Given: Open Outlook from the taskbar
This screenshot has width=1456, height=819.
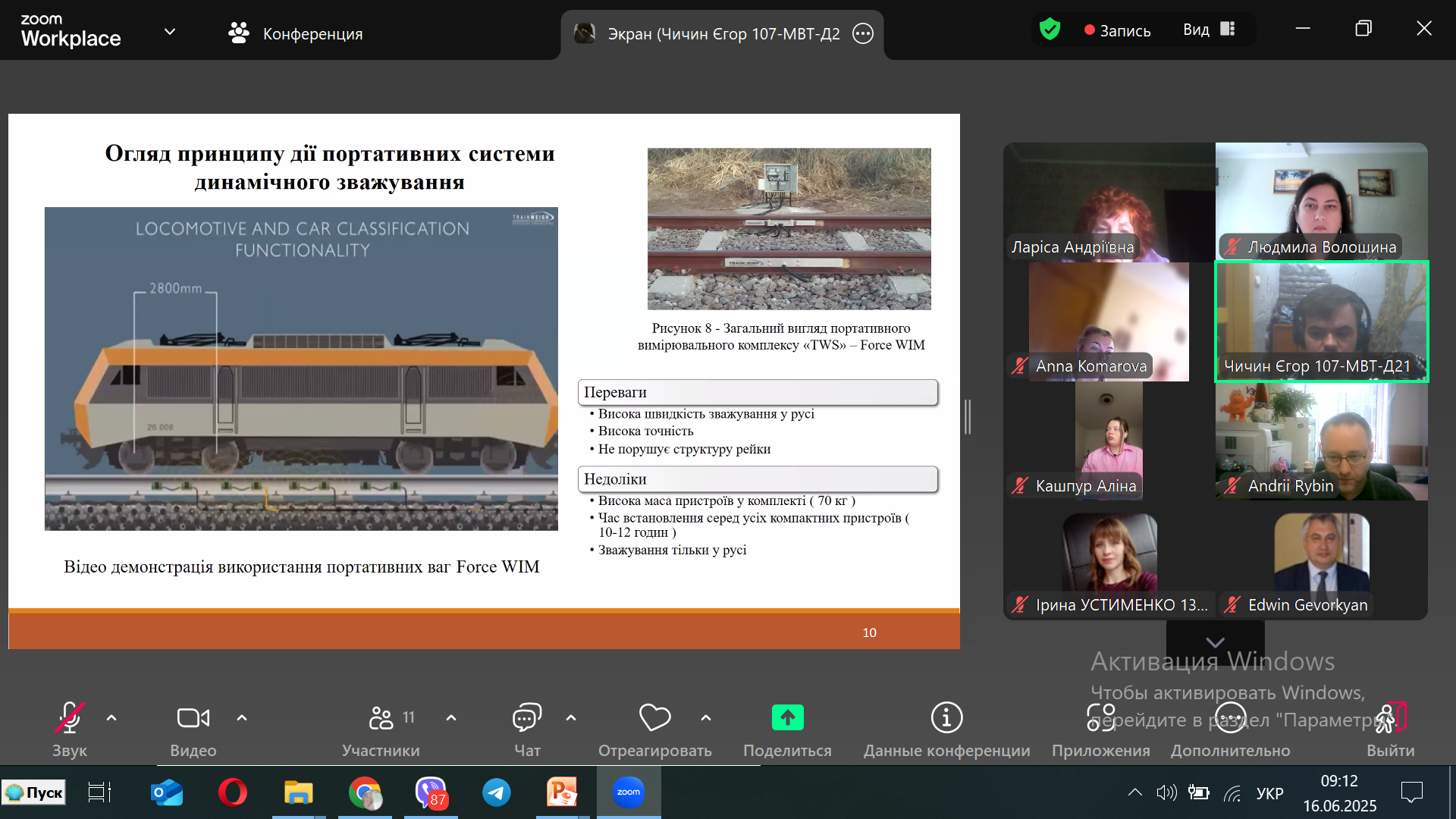Looking at the screenshot, I should tap(167, 792).
